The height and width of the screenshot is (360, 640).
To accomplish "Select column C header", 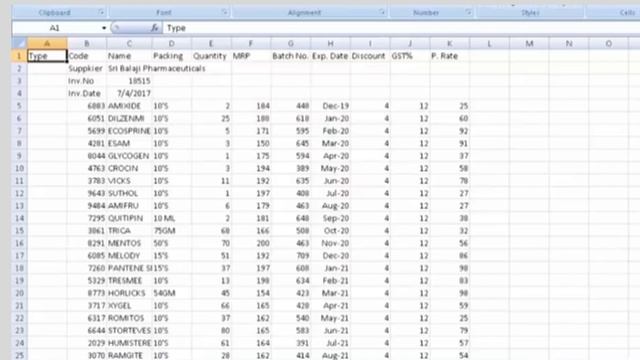I will click(x=129, y=43).
